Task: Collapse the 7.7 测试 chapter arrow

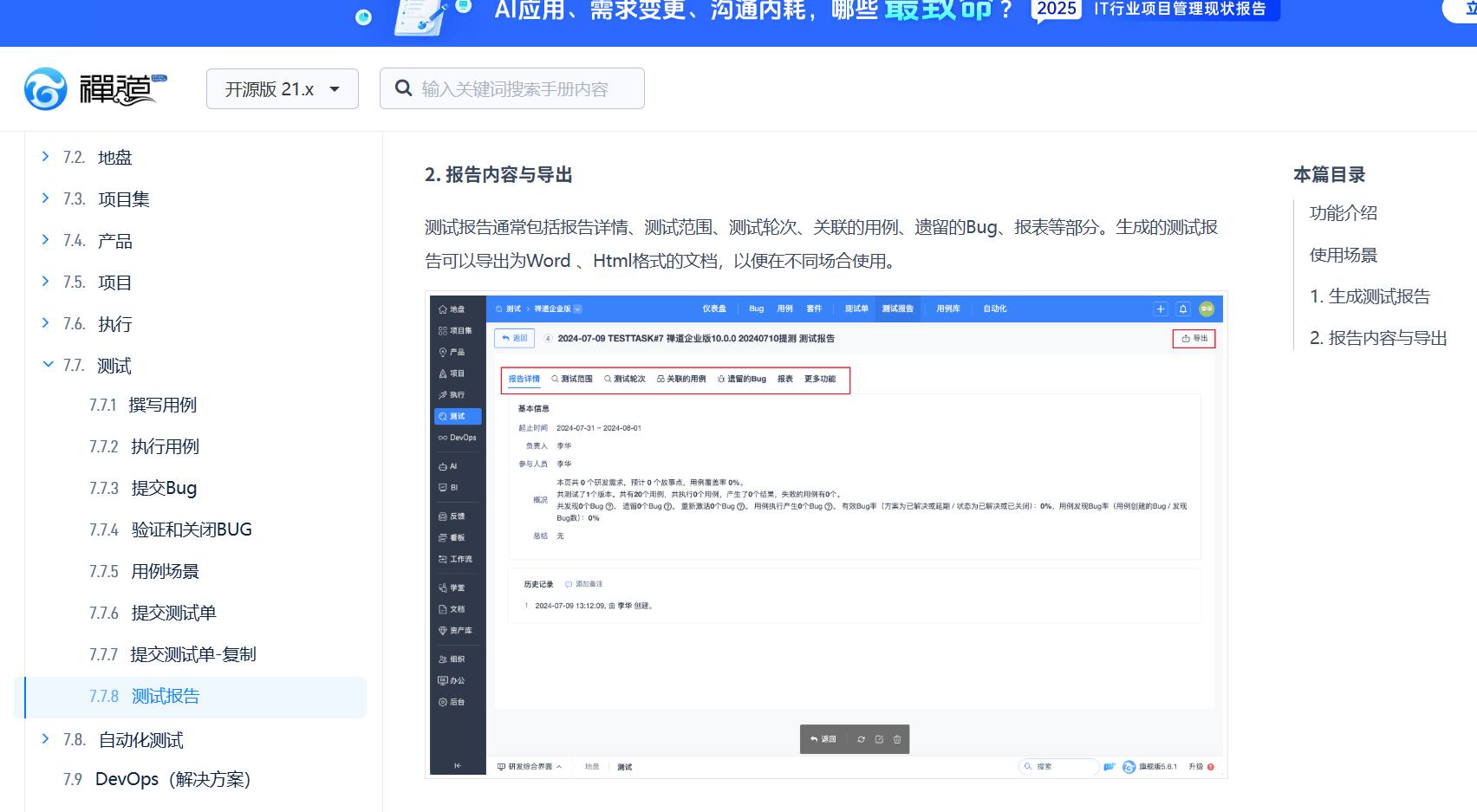Action: [x=48, y=365]
